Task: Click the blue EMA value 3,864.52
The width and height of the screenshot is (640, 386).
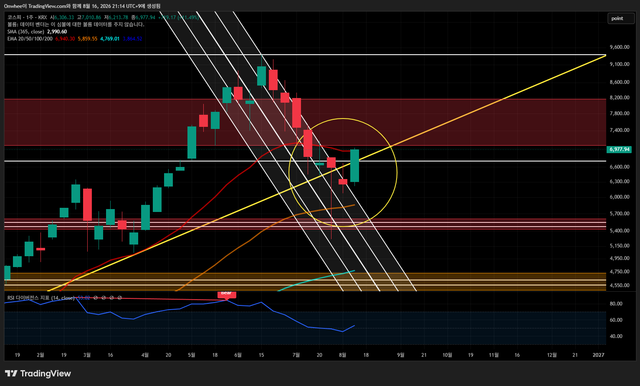Action: [132, 39]
